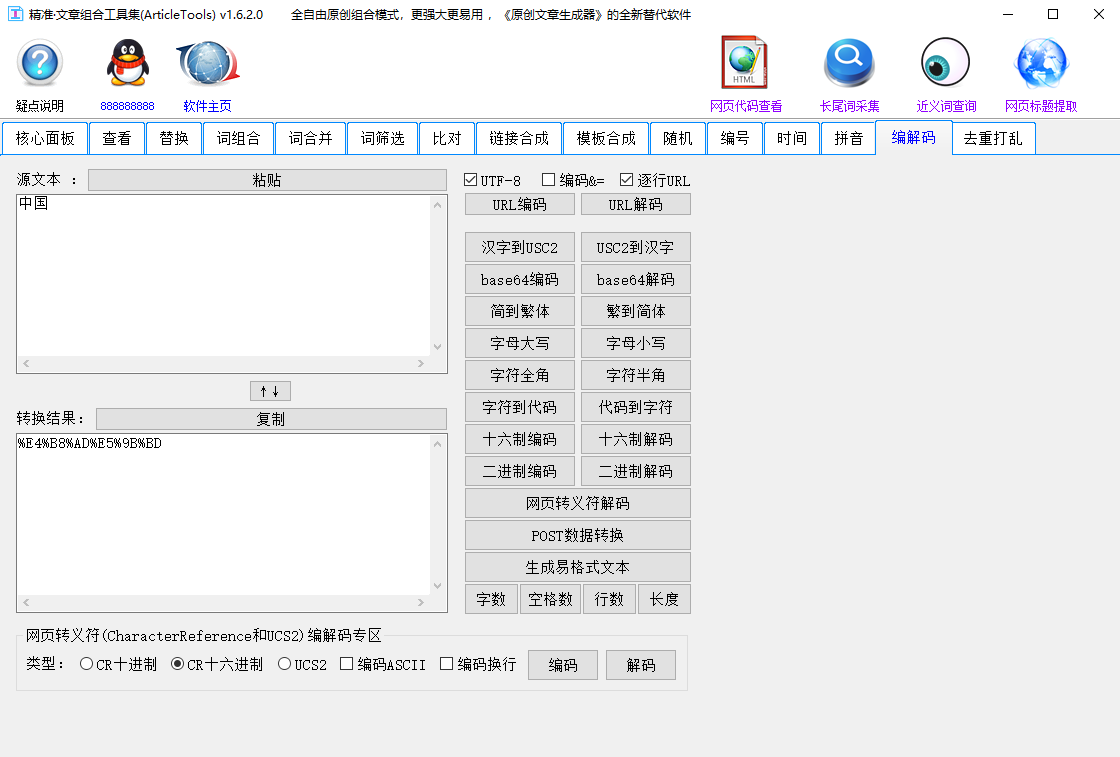The height and width of the screenshot is (757, 1120).
Task: Select the CR十进制 radio button
Action: click(86, 663)
